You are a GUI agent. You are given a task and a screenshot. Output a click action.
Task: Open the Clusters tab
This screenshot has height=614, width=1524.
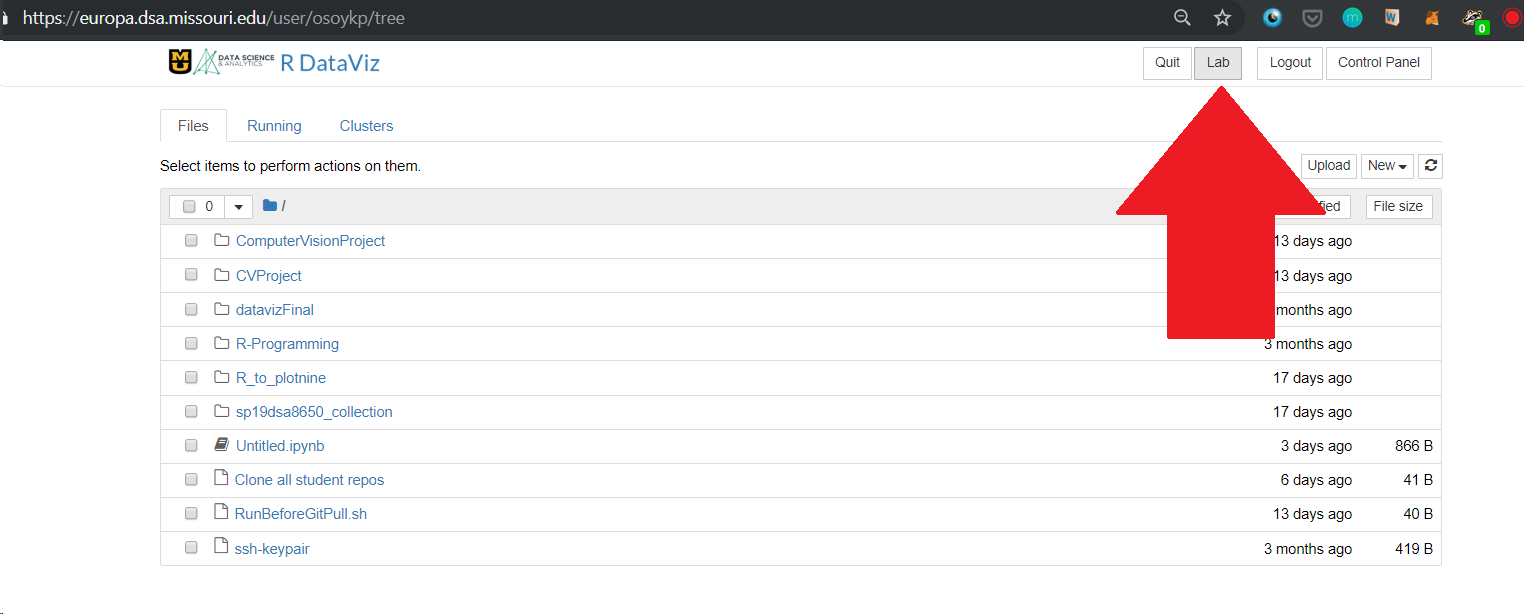click(x=366, y=126)
